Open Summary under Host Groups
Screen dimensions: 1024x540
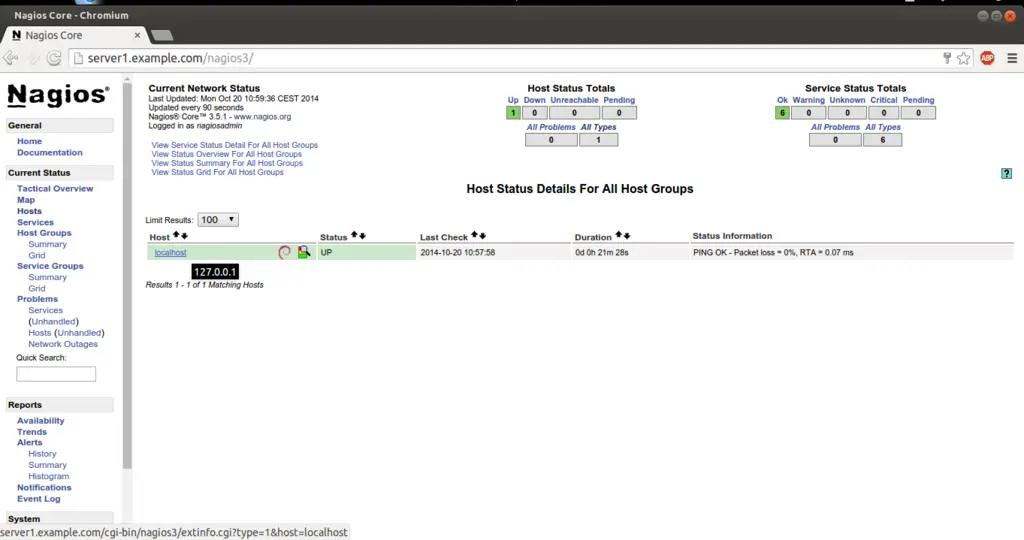(48, 244)
